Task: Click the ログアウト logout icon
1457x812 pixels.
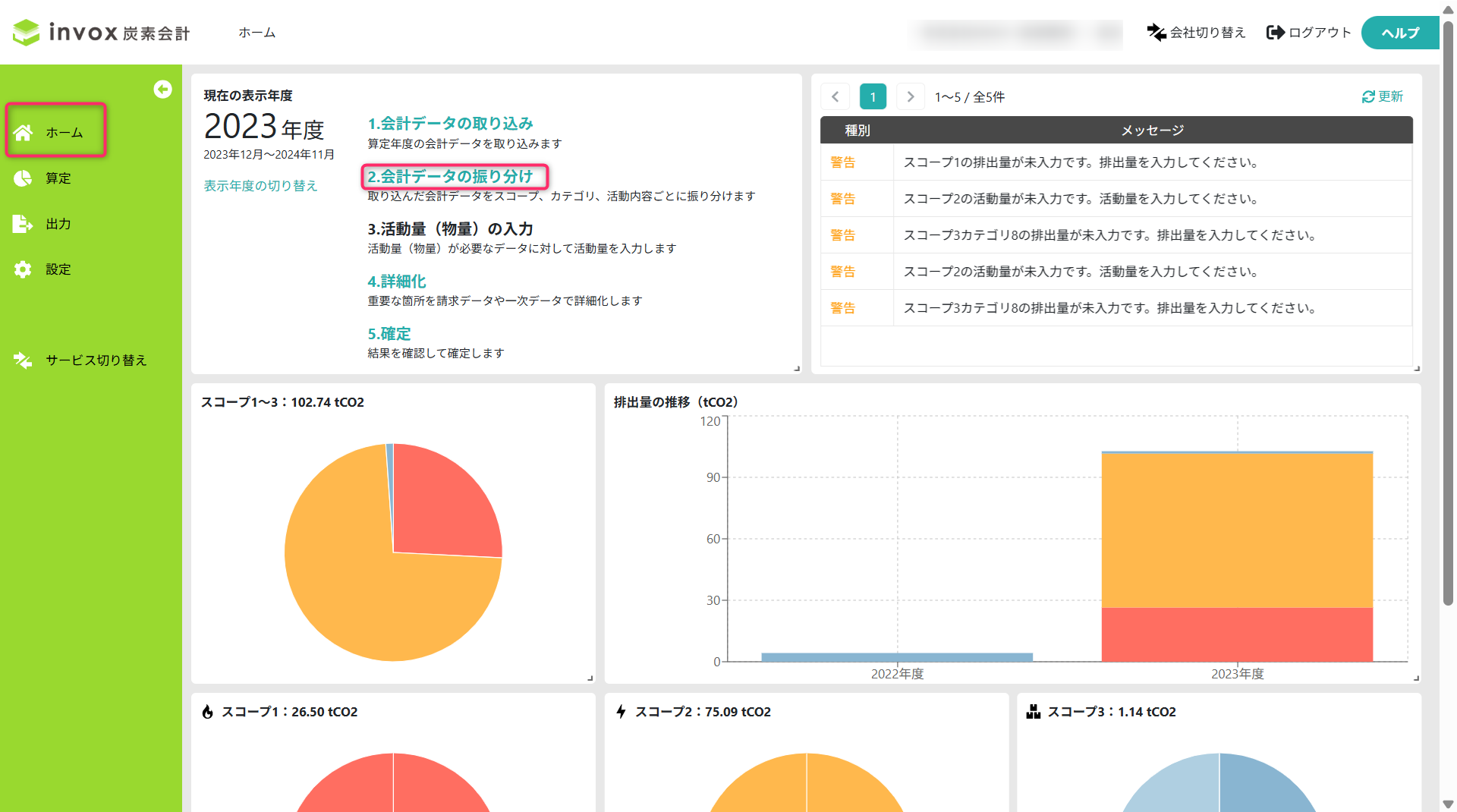Action: [1276, 33]
